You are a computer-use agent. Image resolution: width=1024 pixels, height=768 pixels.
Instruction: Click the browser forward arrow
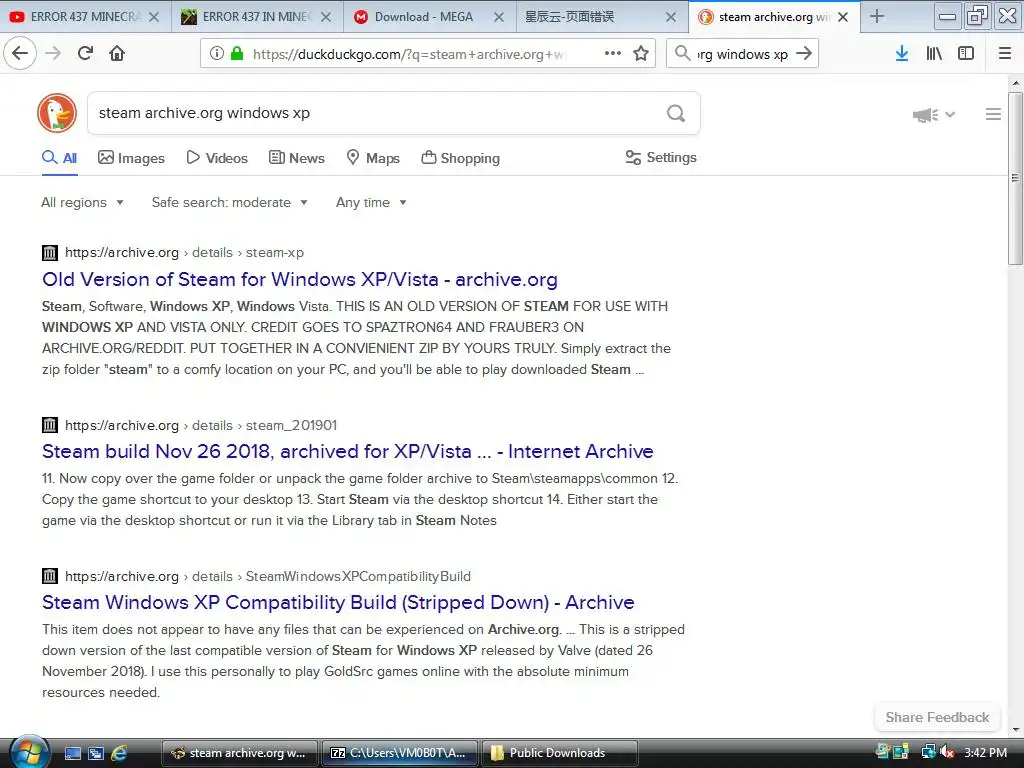[x=54, y=53]
